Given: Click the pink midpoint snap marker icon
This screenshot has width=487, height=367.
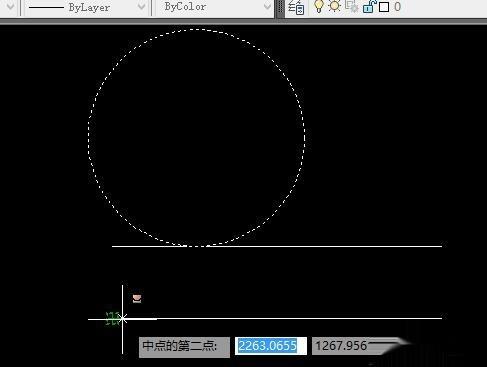Looking at the screenshot, I should tap(137, 298).
